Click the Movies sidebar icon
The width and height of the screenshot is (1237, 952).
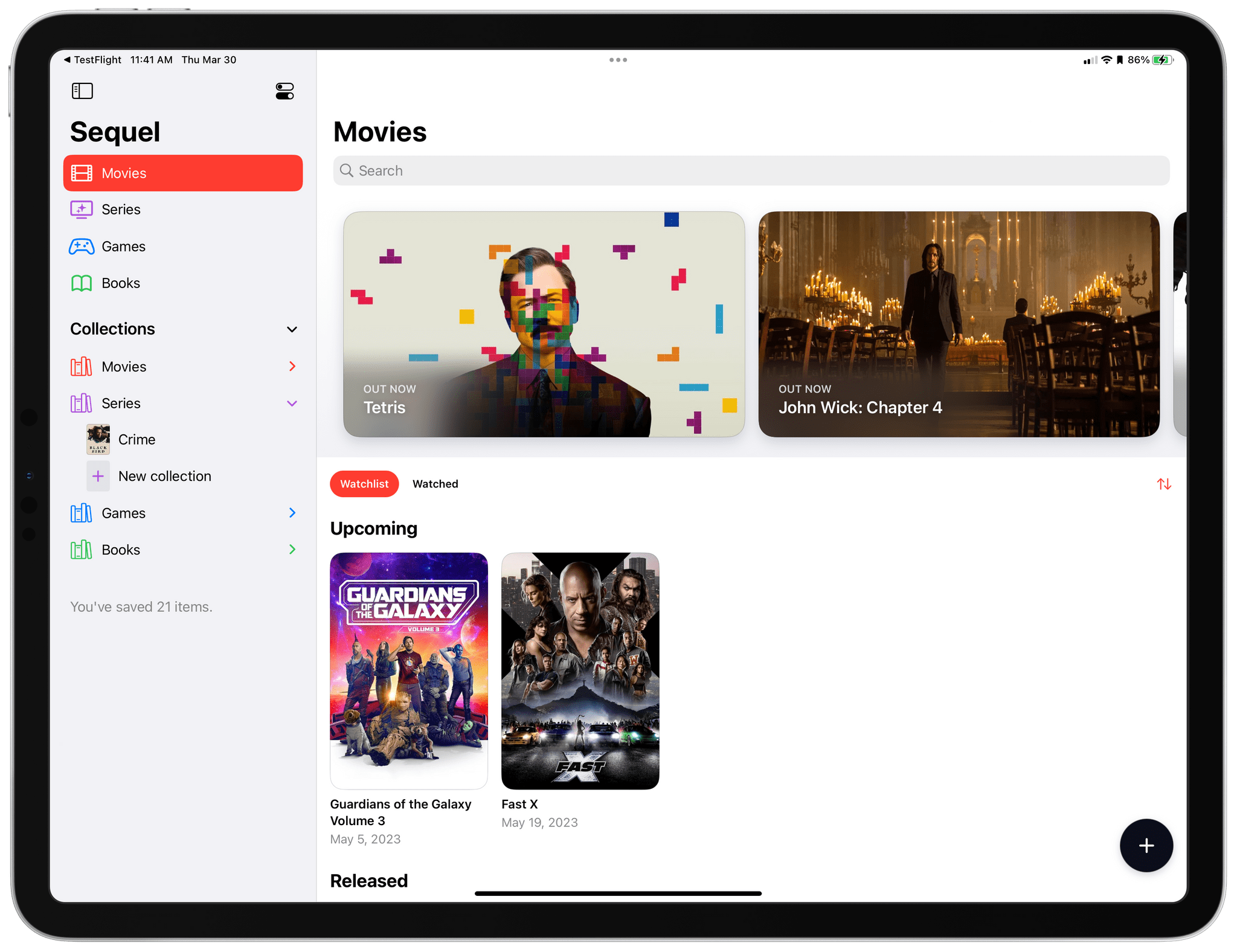pyautogui.click(x=82, y=172)
